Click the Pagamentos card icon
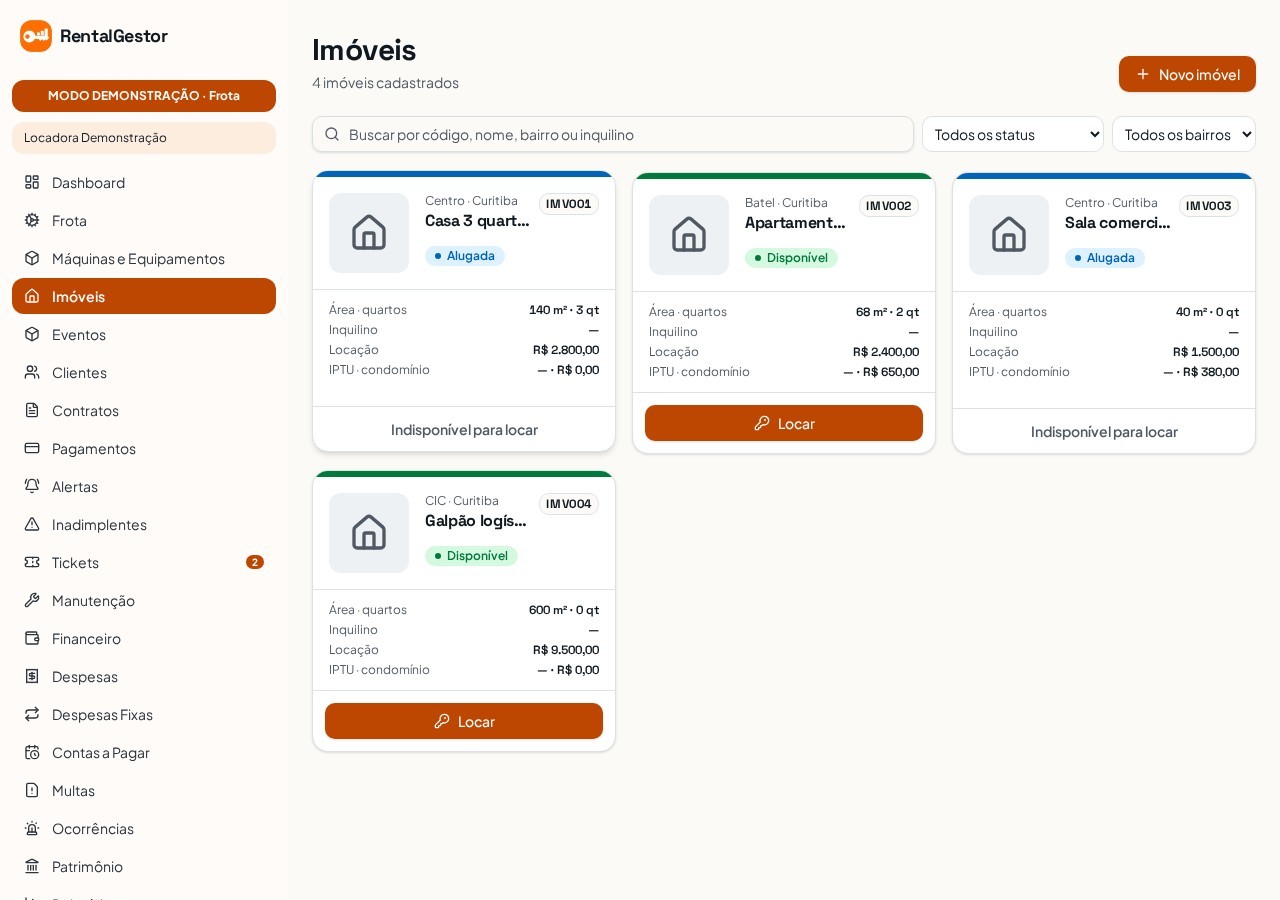 pyautogui.click(x=32, y=448)
